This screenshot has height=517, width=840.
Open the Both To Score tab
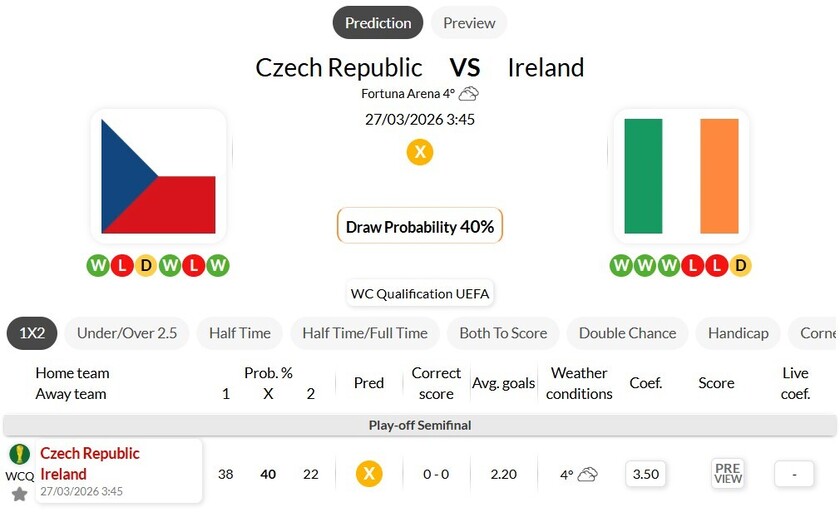point(503,333)
